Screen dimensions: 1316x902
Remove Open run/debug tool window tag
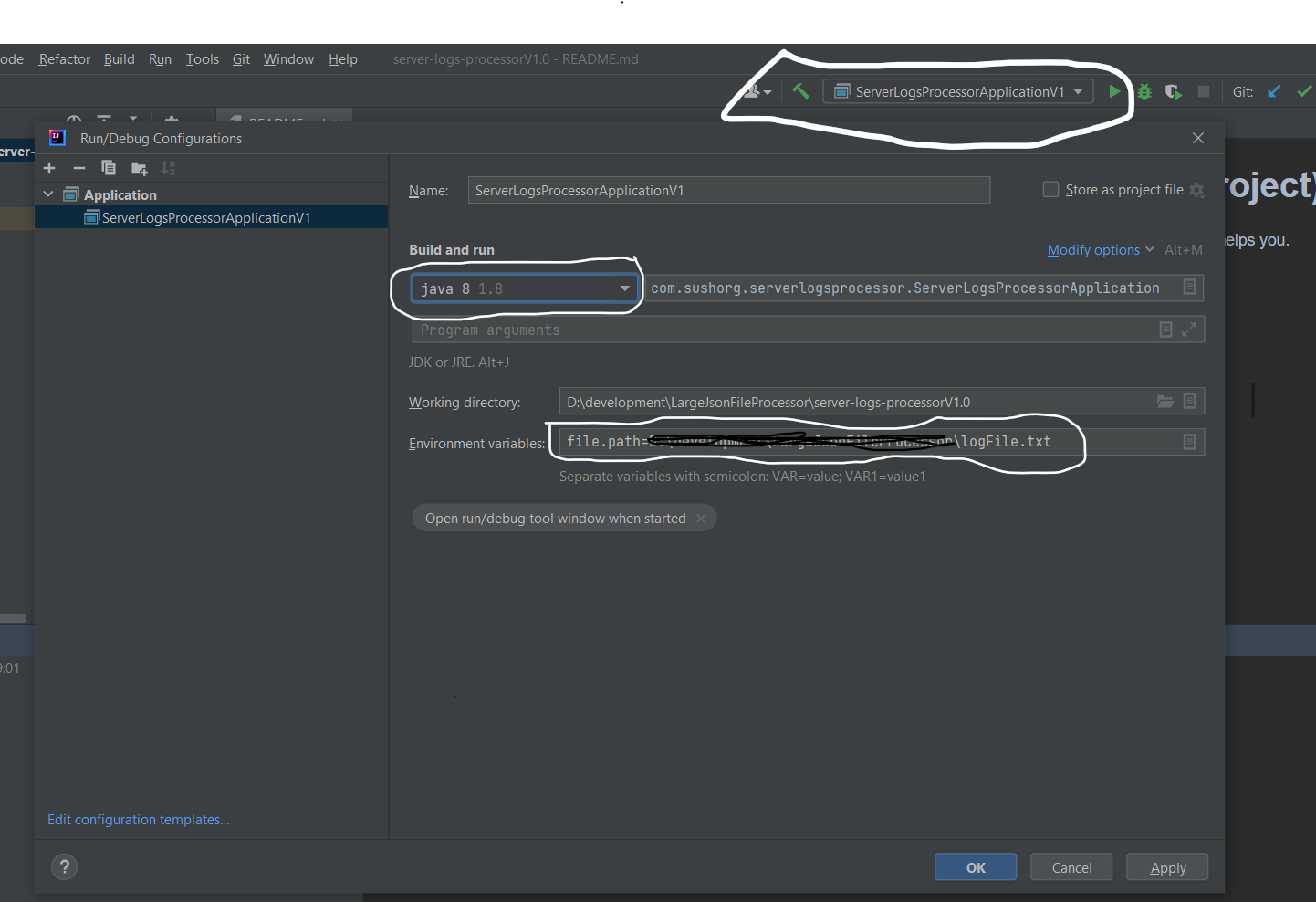click(701, 519)
